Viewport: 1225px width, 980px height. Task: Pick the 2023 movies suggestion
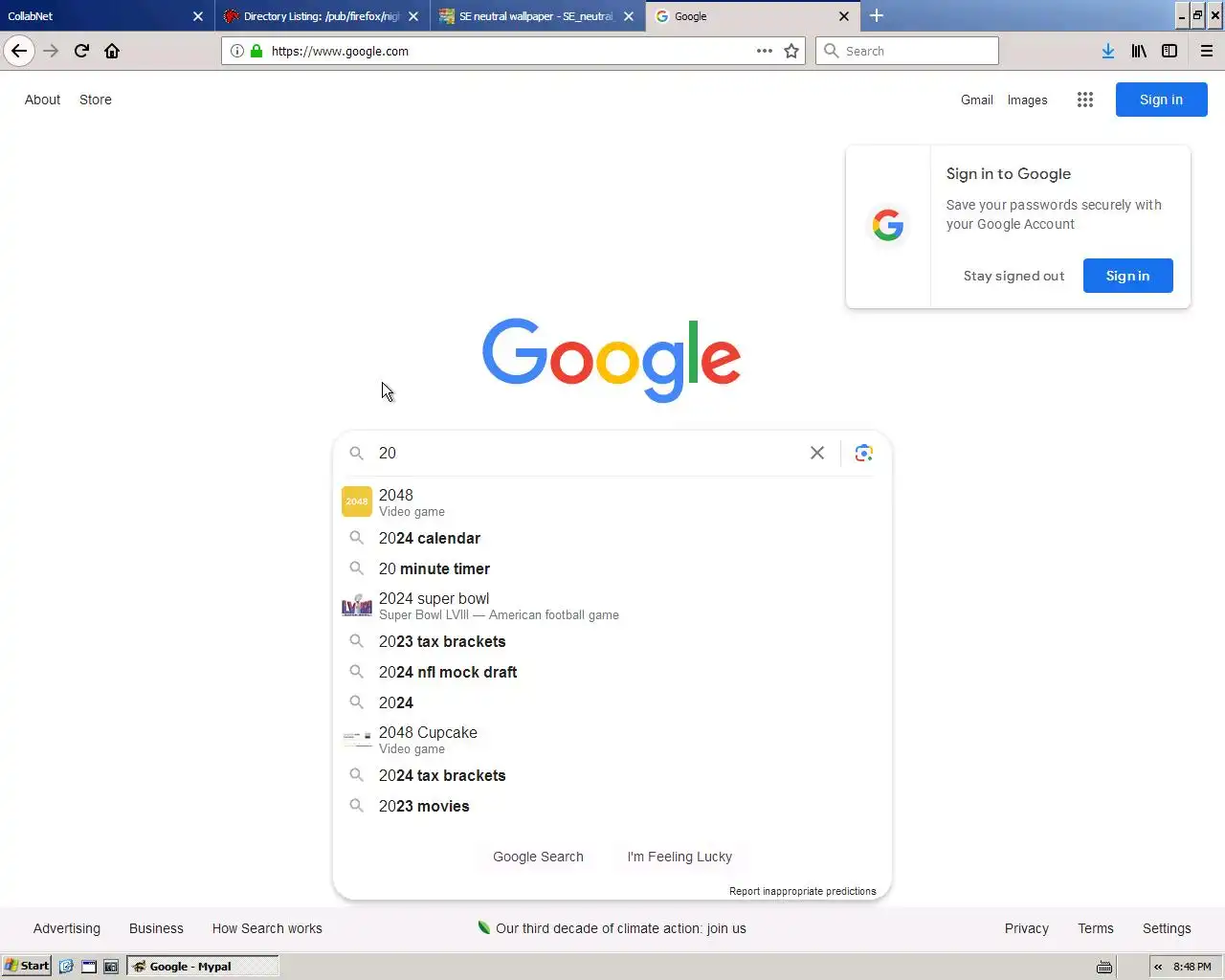tap(612, 806)
